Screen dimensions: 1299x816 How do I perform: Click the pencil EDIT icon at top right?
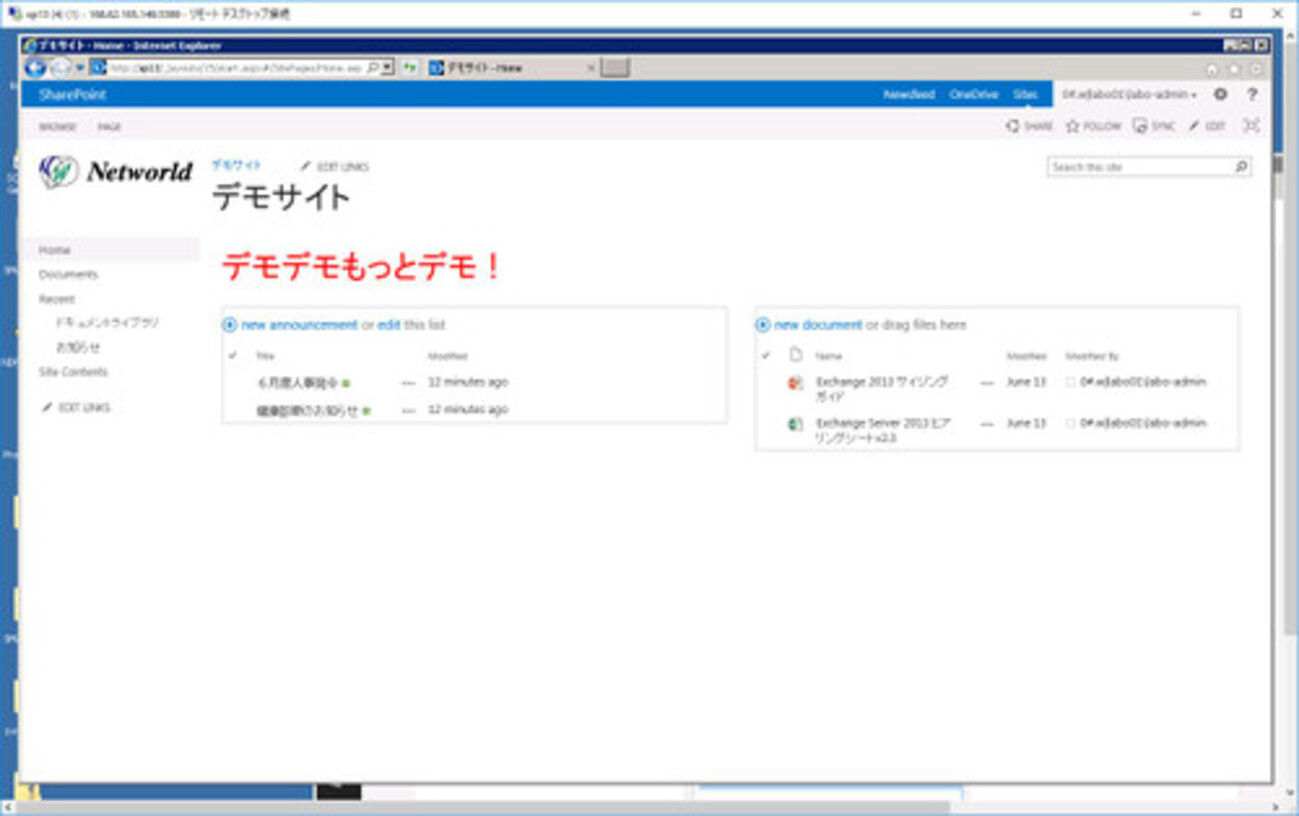(1194, 126)
